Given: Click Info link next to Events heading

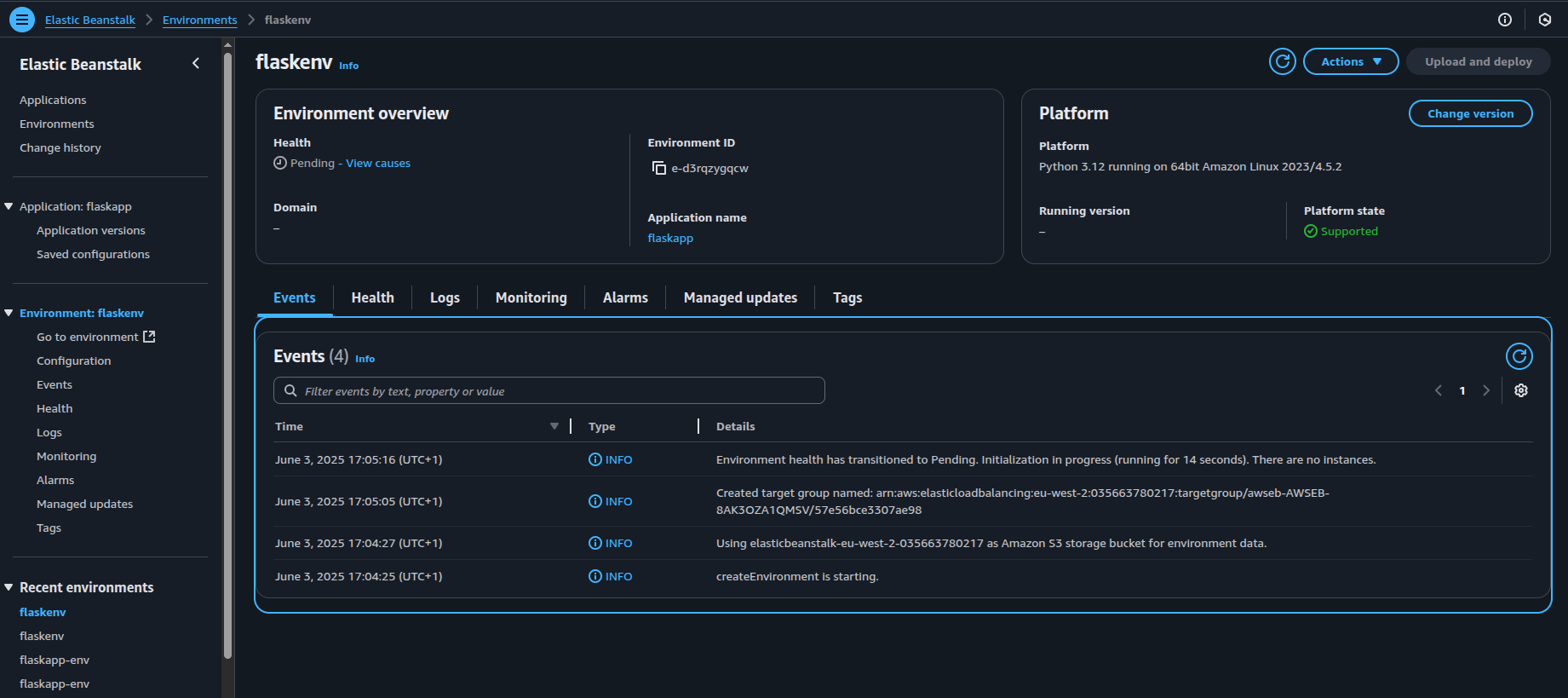Looking at the screenshot, I should point(365,359).
